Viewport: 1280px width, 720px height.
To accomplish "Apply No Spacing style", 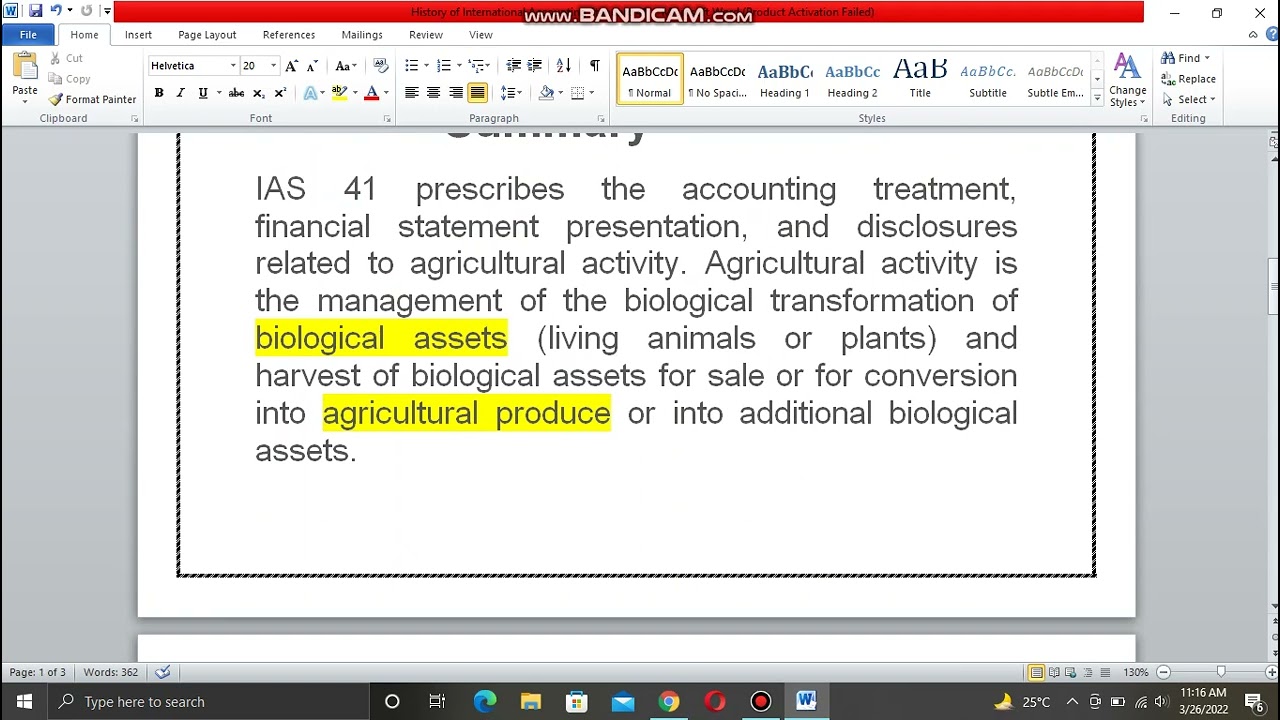I will click(717, 79).
